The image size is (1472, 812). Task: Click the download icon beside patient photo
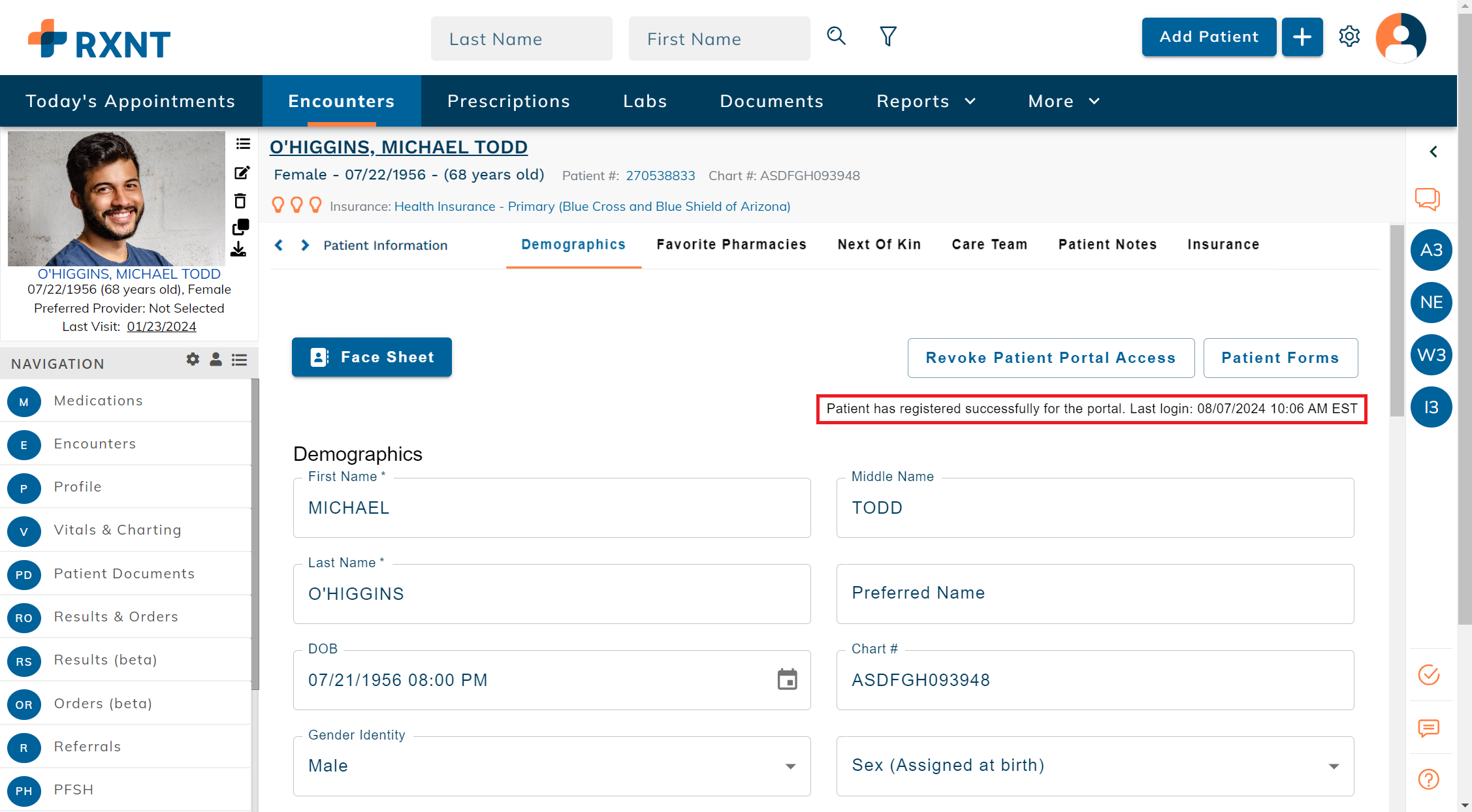tap(239, 250)
